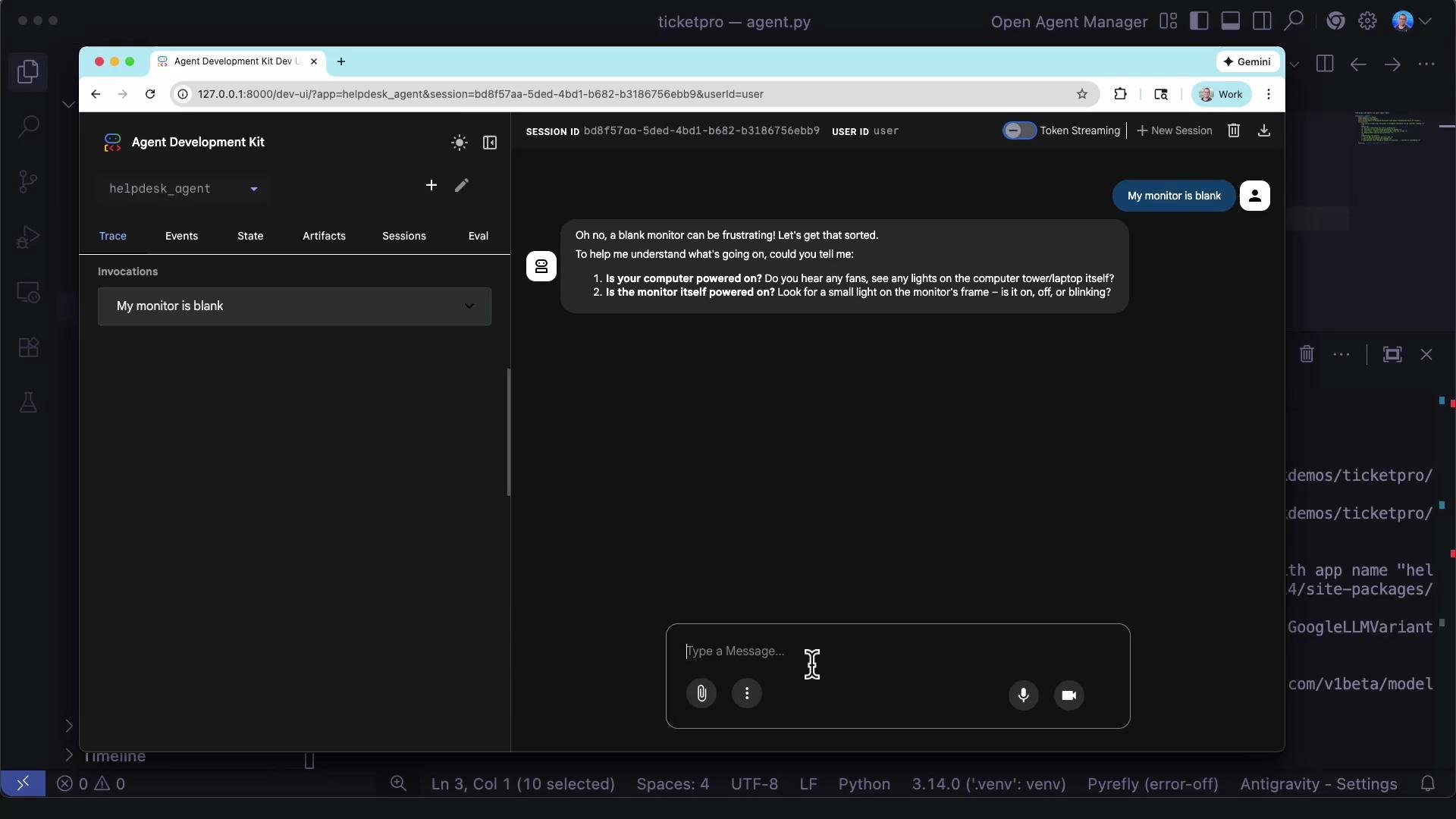
Task: Open new browser tab plus
Action: [341, 61]
